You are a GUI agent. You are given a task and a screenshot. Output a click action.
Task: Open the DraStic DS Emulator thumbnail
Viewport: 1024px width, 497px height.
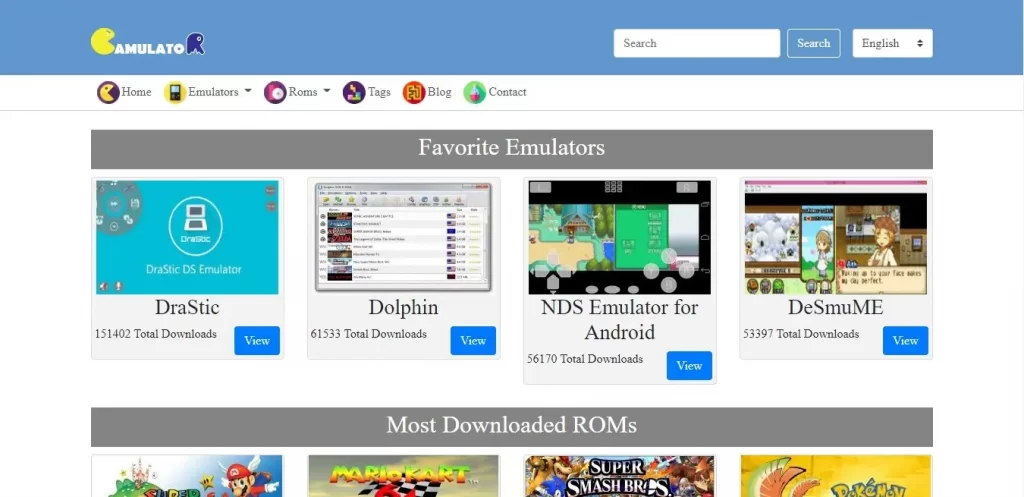187,237
